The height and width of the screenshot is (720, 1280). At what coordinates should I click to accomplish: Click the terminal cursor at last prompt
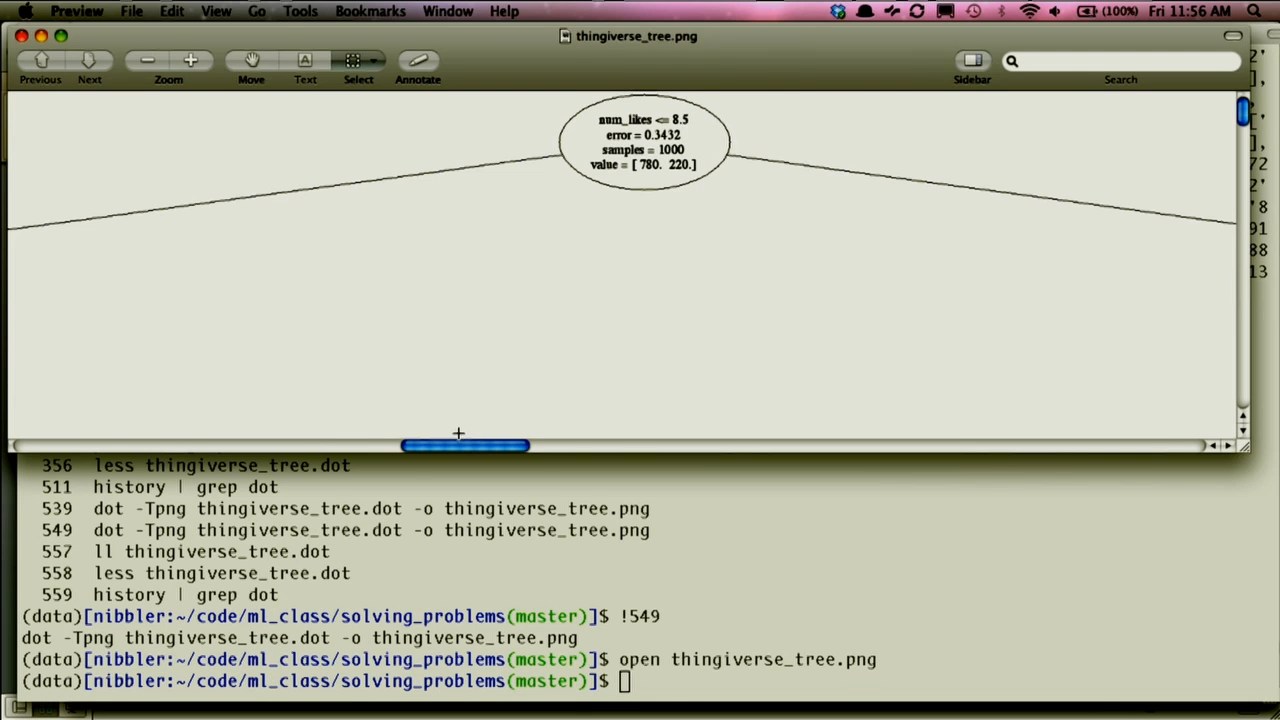[624, 682]
